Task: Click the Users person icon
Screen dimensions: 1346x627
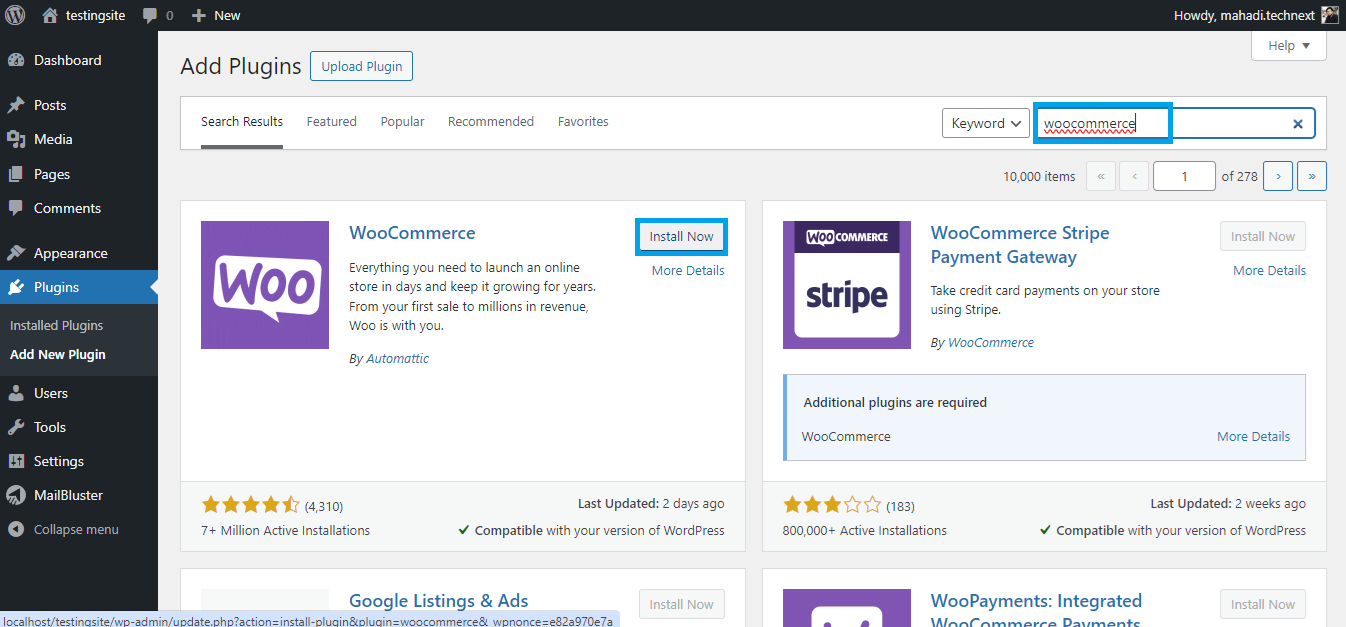Action: point(16,393)
